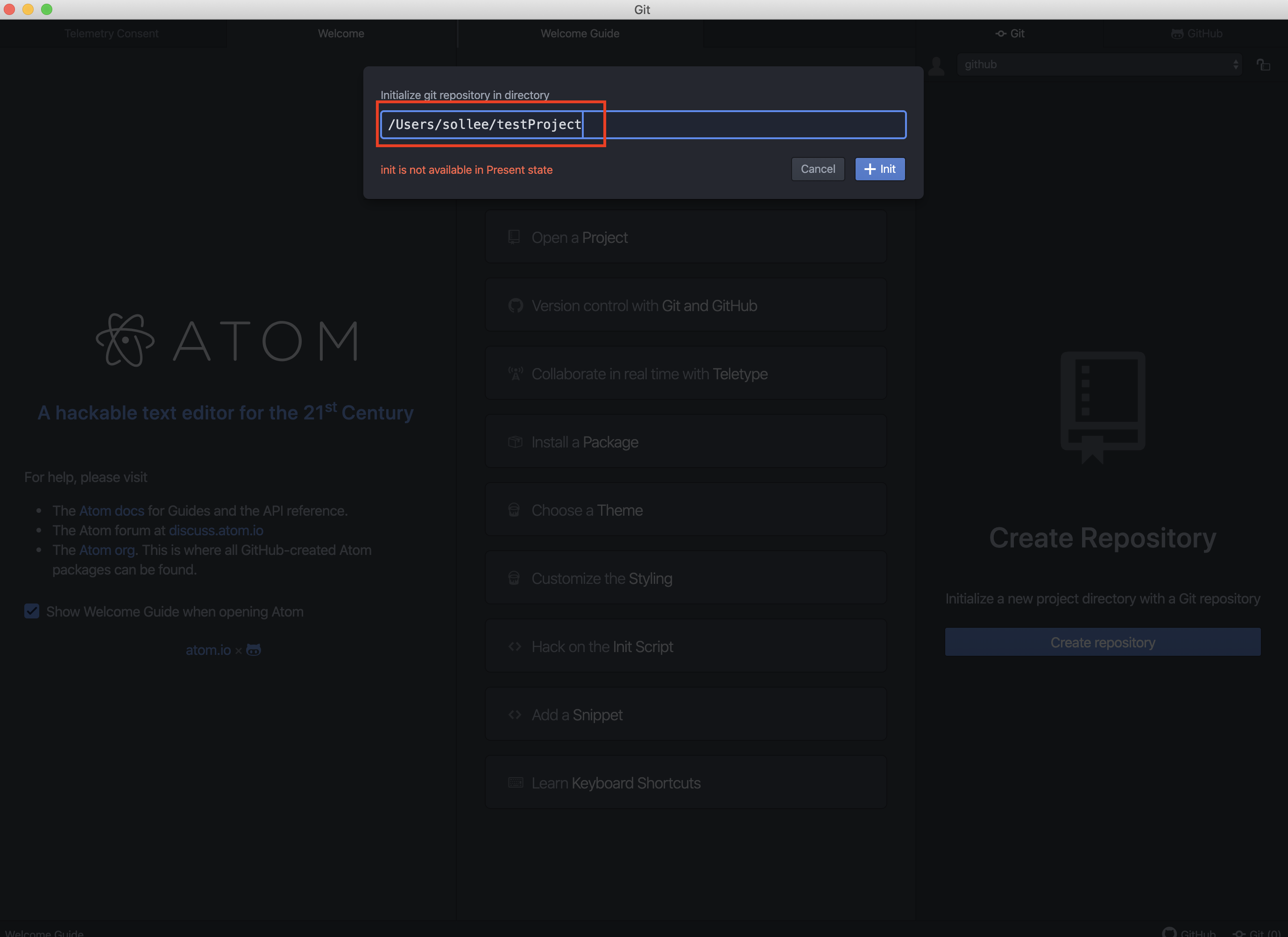Click the GitHub octocat icon next to atom.io

[253, 650]
